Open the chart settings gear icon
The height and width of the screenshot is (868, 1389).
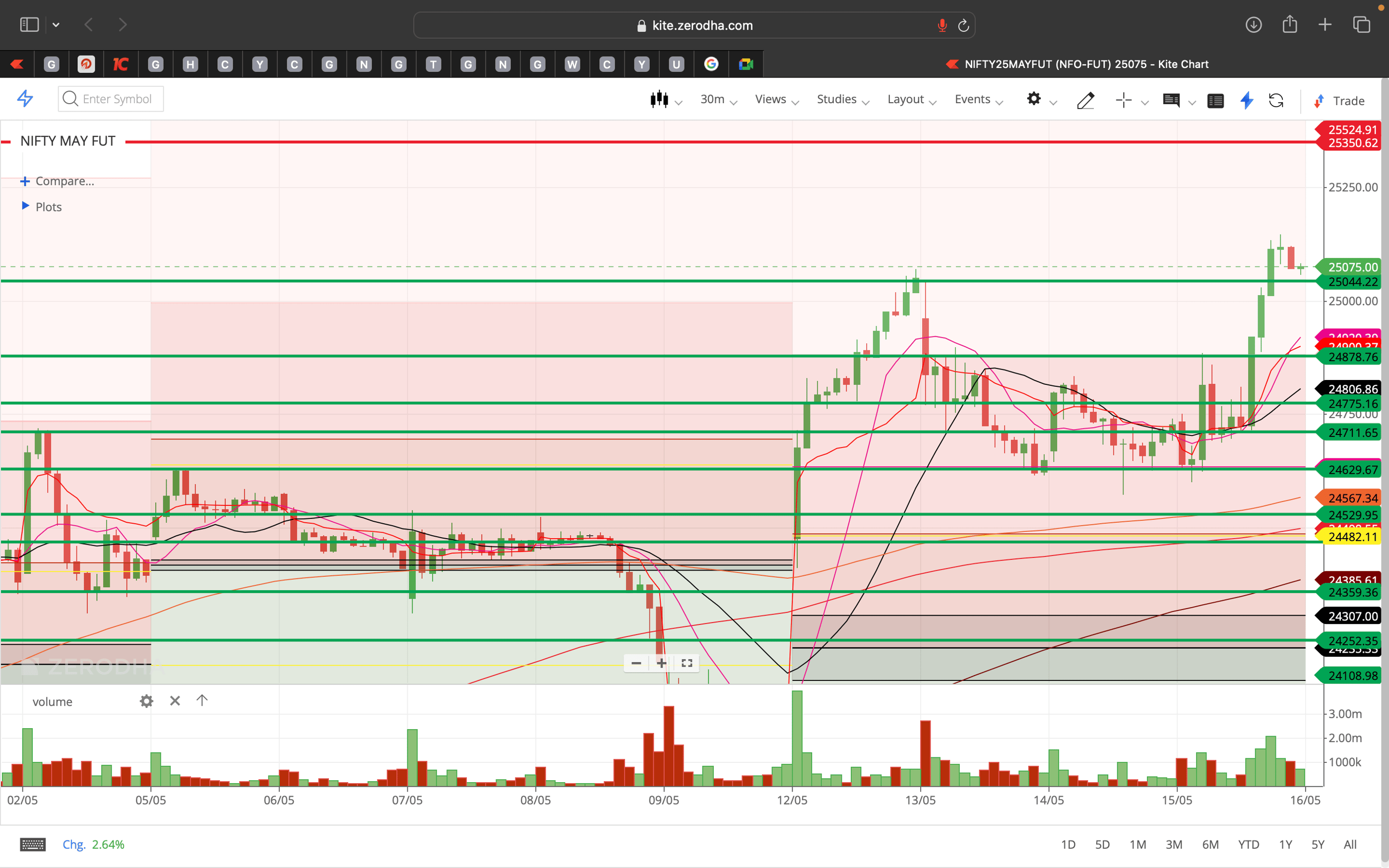click(1034, 99)
